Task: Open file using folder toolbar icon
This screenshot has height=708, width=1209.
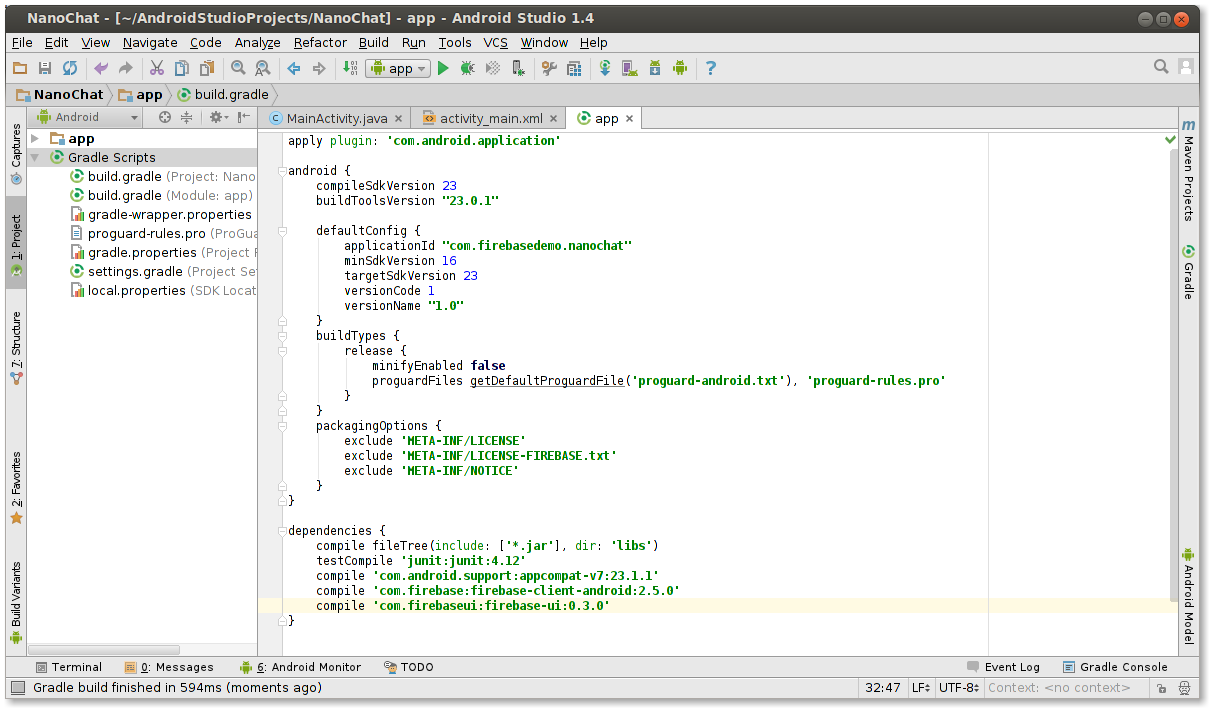Action: point(20,68)
